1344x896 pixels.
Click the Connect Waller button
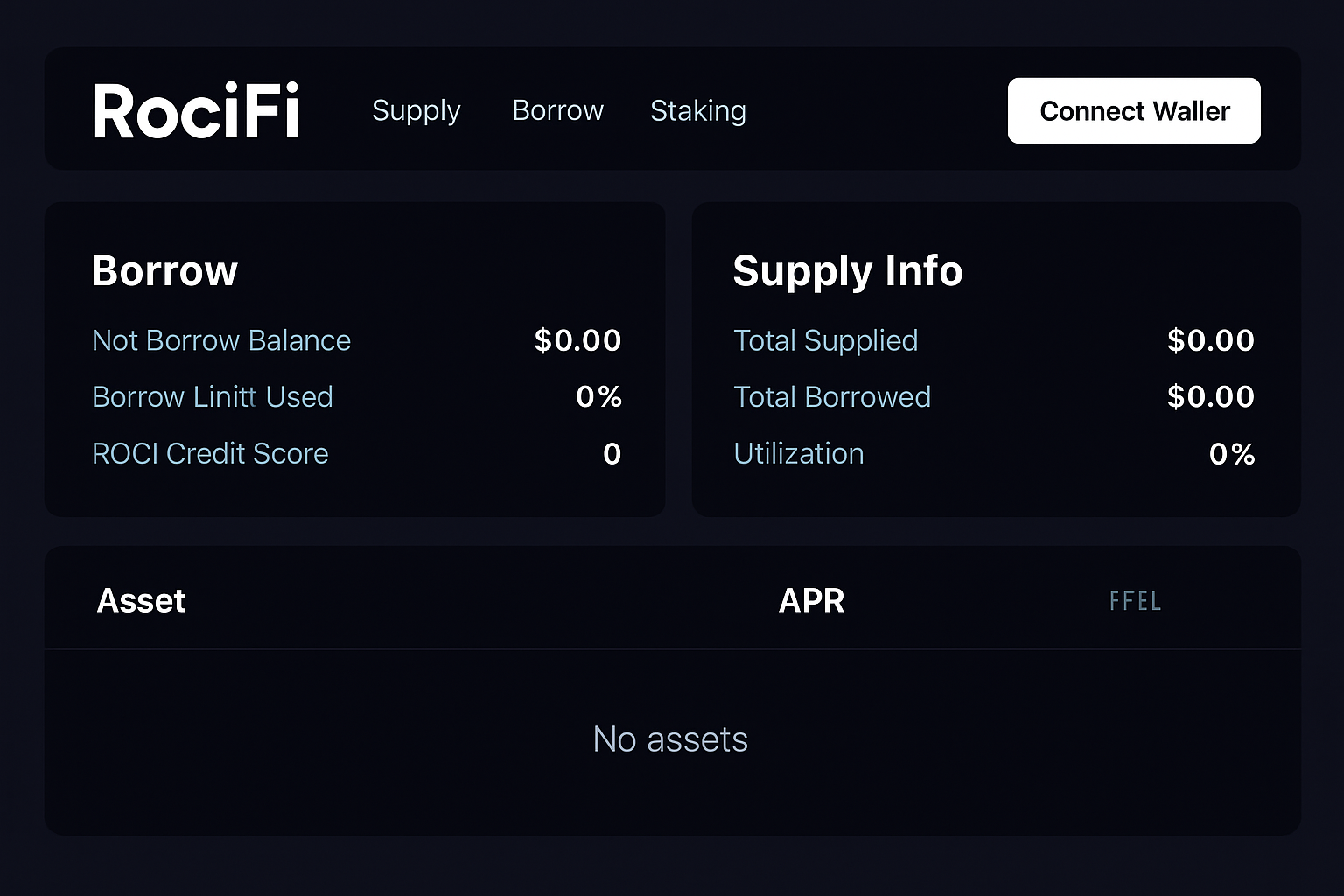pos(1134,110)
